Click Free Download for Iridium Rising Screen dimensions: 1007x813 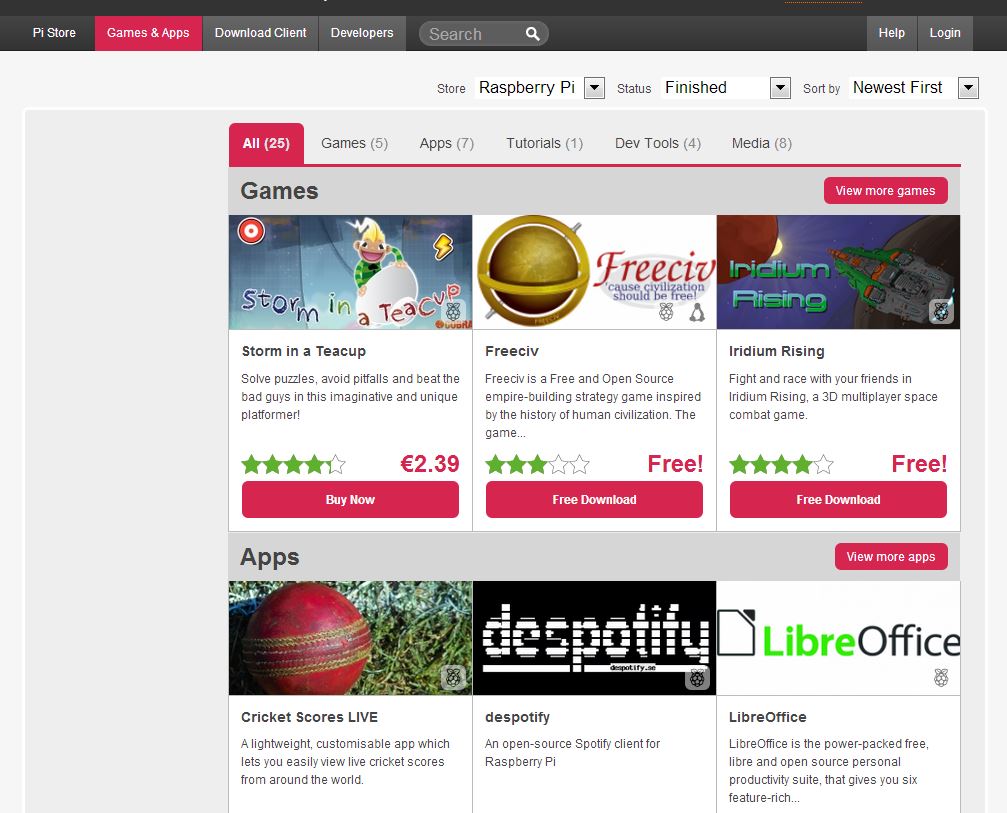pos(839,500)
